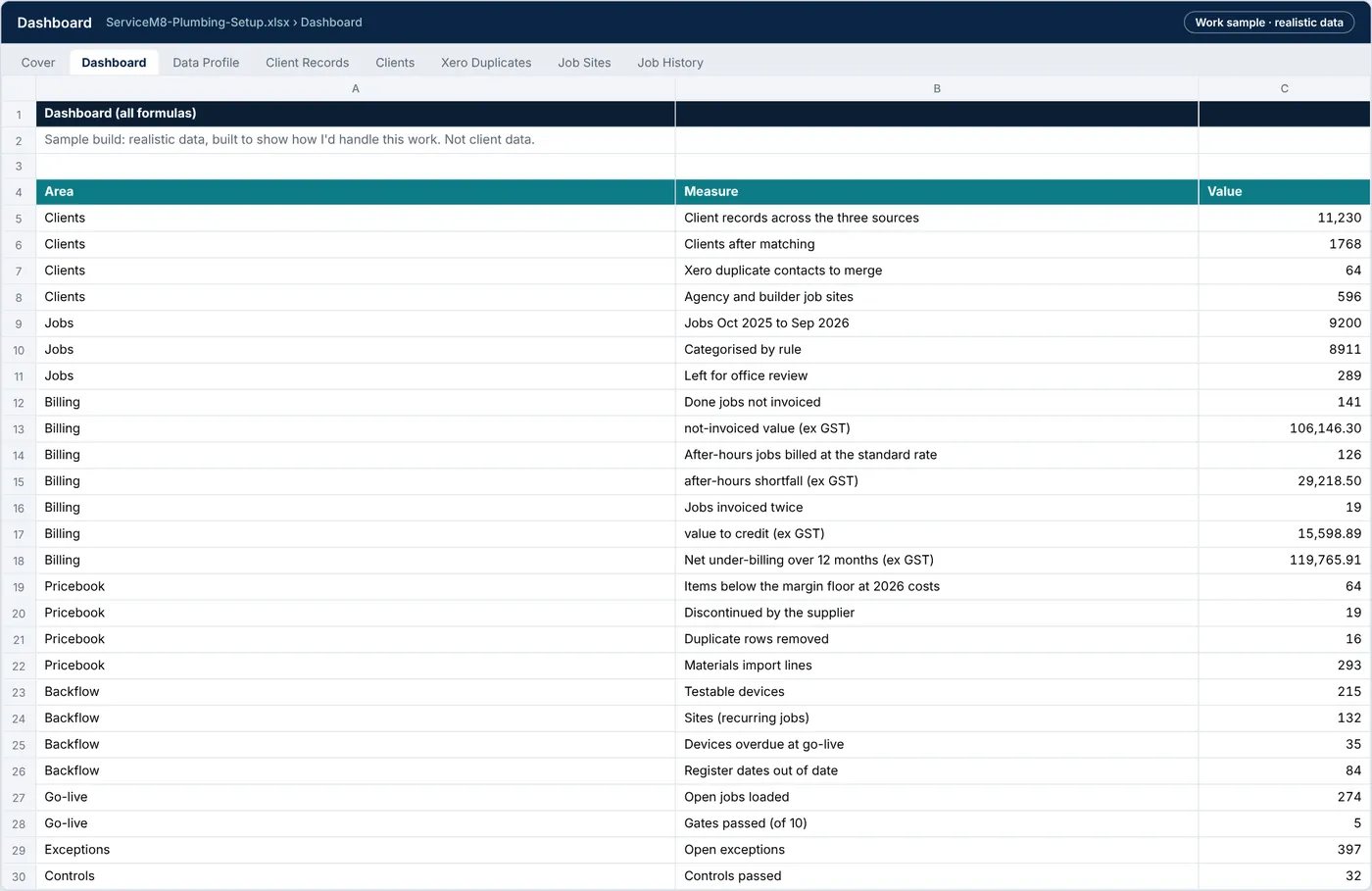This screenshot has width=1372, height=891.
Task: Select the value 289 cell
Action: coord(1284,376)
